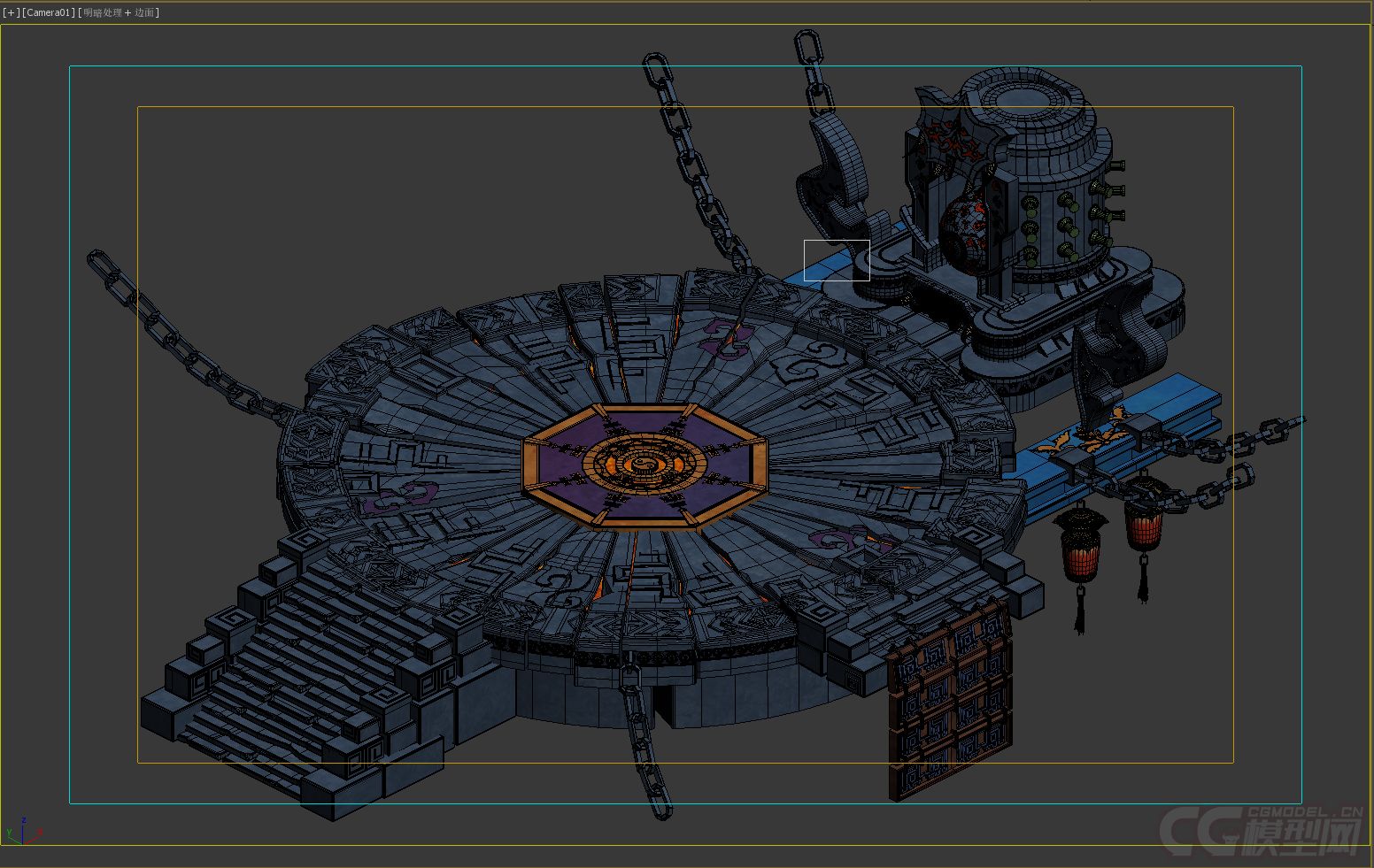Click the XYZ axis tripod gizmo
The image size is (1374, 868).
21,832
